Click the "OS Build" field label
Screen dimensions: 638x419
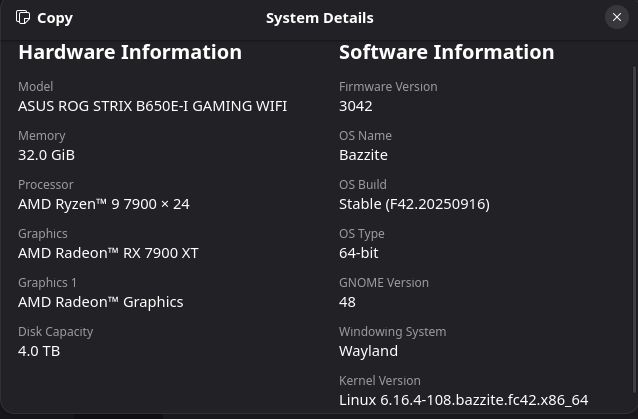pos(363,185)
